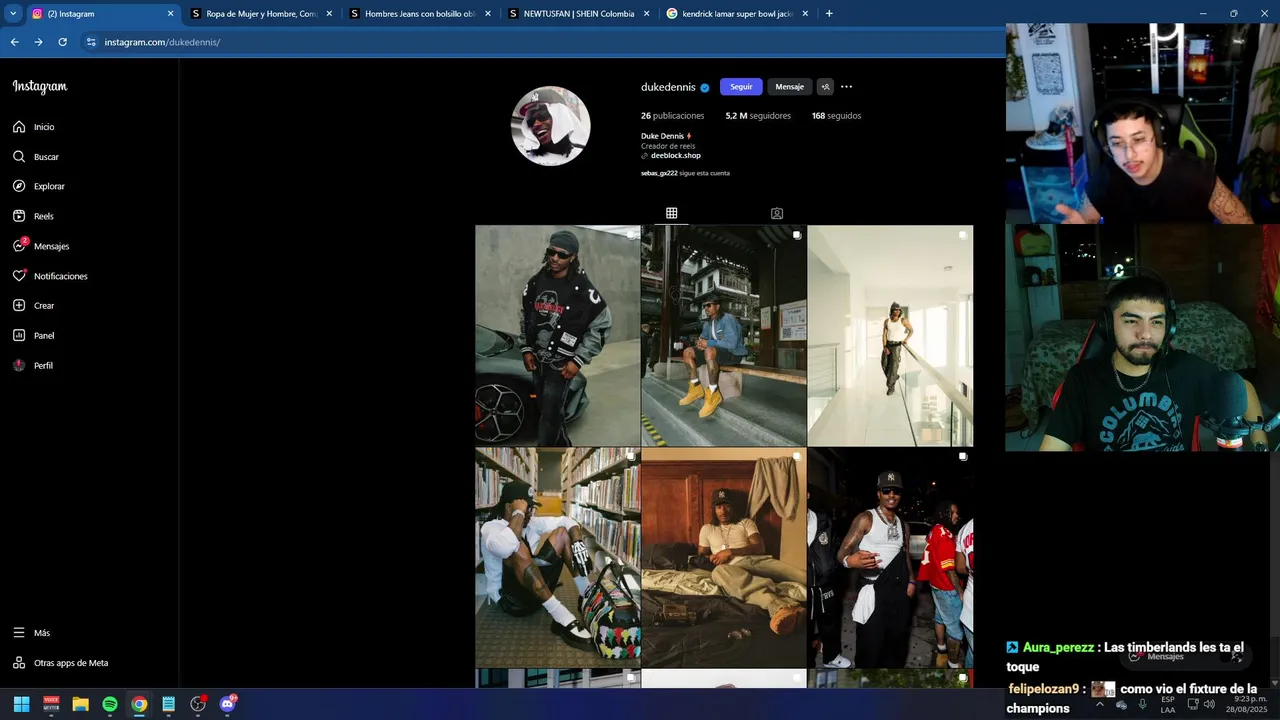
Task: Open the library bookshelf post
Action: click(x=557, y=557)
